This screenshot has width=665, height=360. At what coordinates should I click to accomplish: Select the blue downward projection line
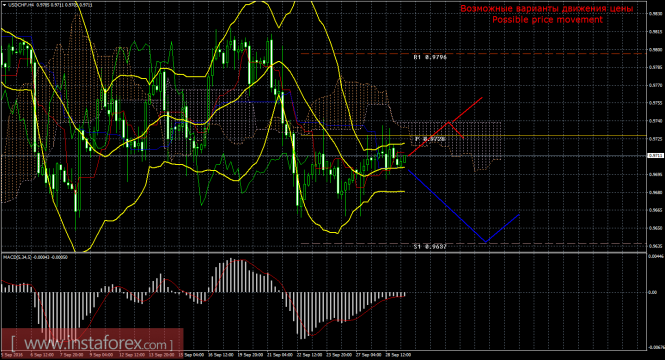[x=464, y=206]
